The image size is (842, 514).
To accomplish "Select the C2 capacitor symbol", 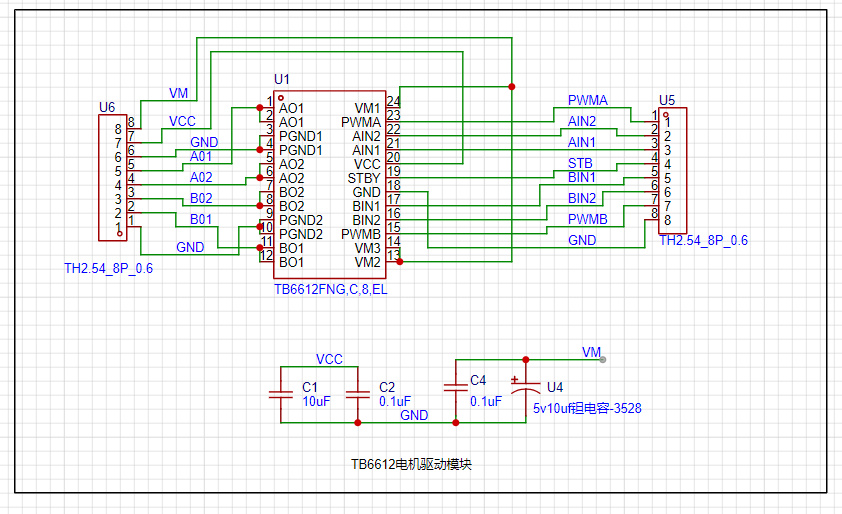I will [x=358, y=395].
